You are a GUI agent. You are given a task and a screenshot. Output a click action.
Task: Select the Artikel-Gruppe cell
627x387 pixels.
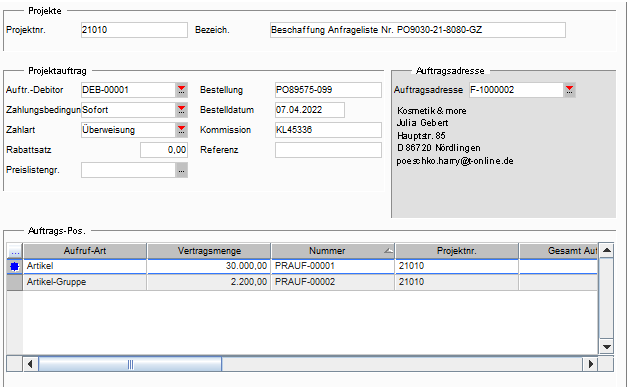click(x=85, y=282)
